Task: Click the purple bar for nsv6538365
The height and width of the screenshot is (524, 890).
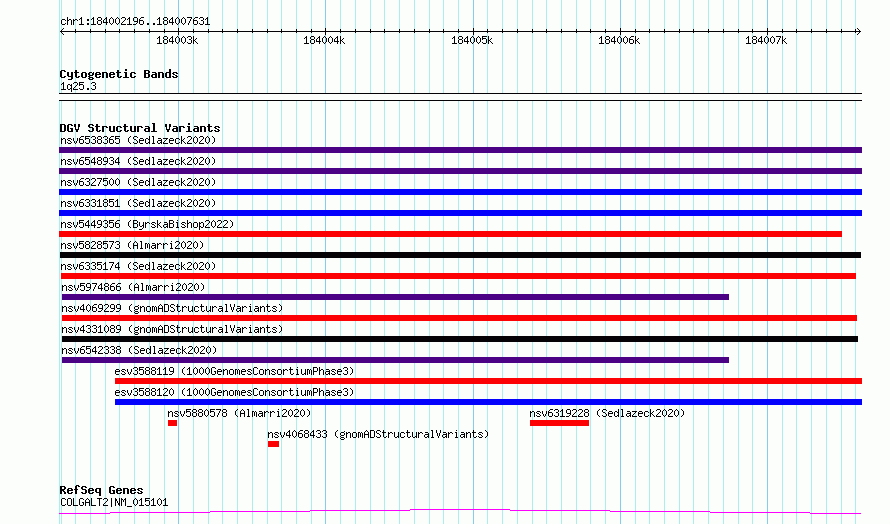Action: (x=460, y=150)
